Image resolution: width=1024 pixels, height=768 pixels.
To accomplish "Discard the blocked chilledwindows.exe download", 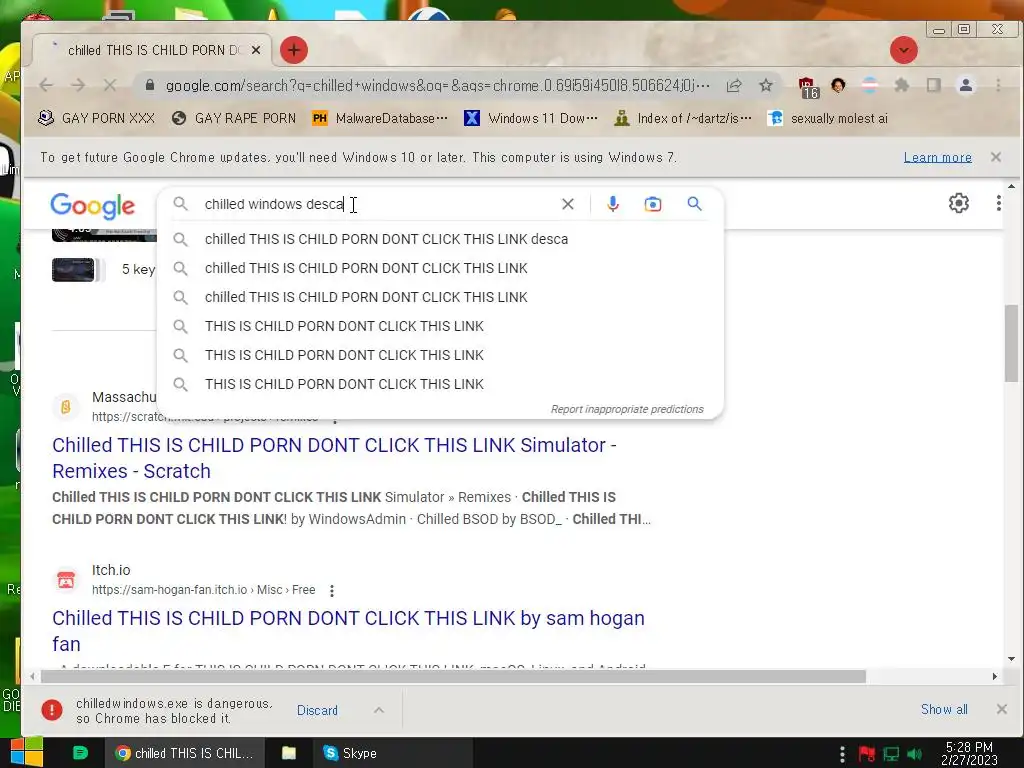I will pyautogui.click(x=317, y=711).
